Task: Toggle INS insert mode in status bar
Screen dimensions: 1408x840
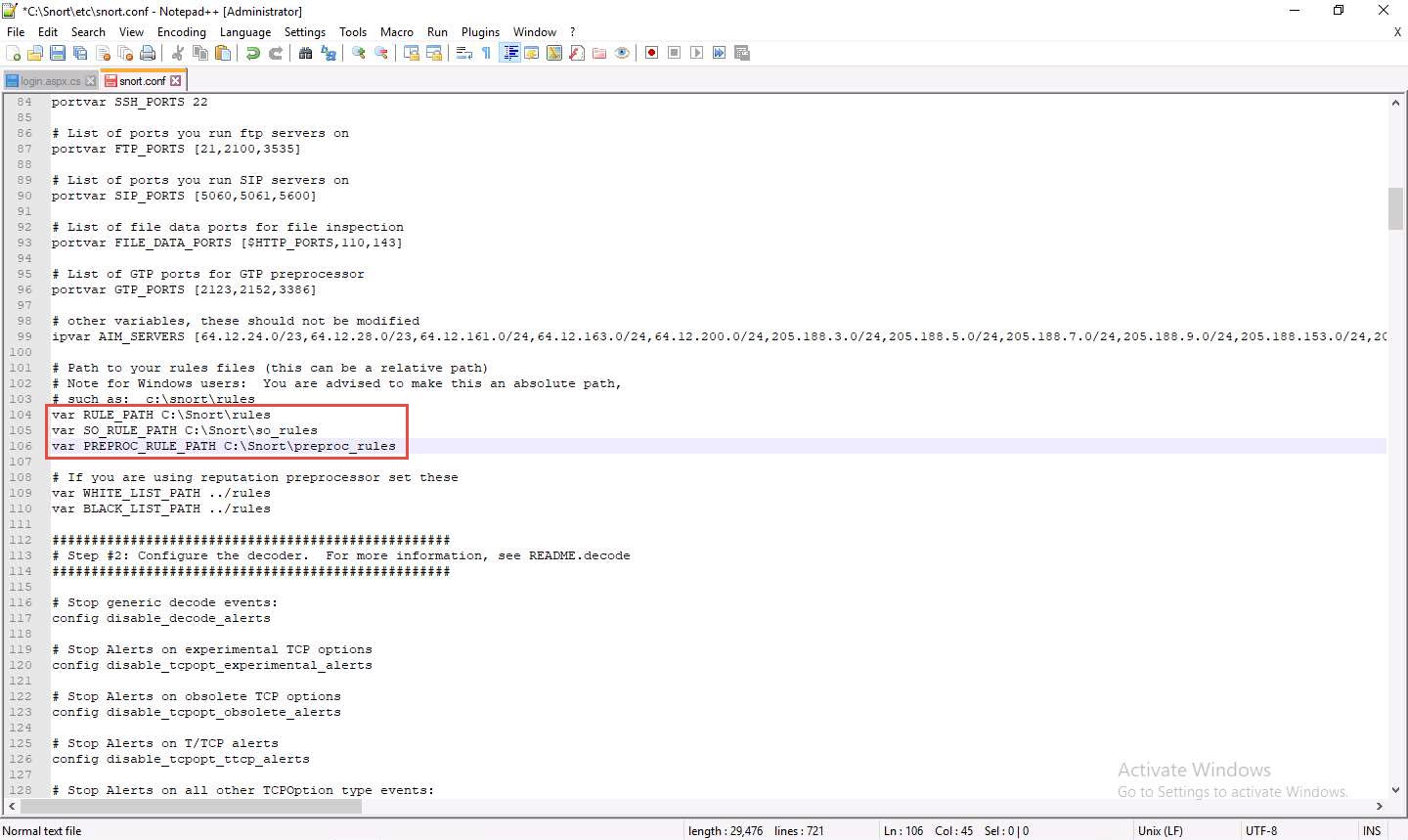Action: click(1372, 831)
